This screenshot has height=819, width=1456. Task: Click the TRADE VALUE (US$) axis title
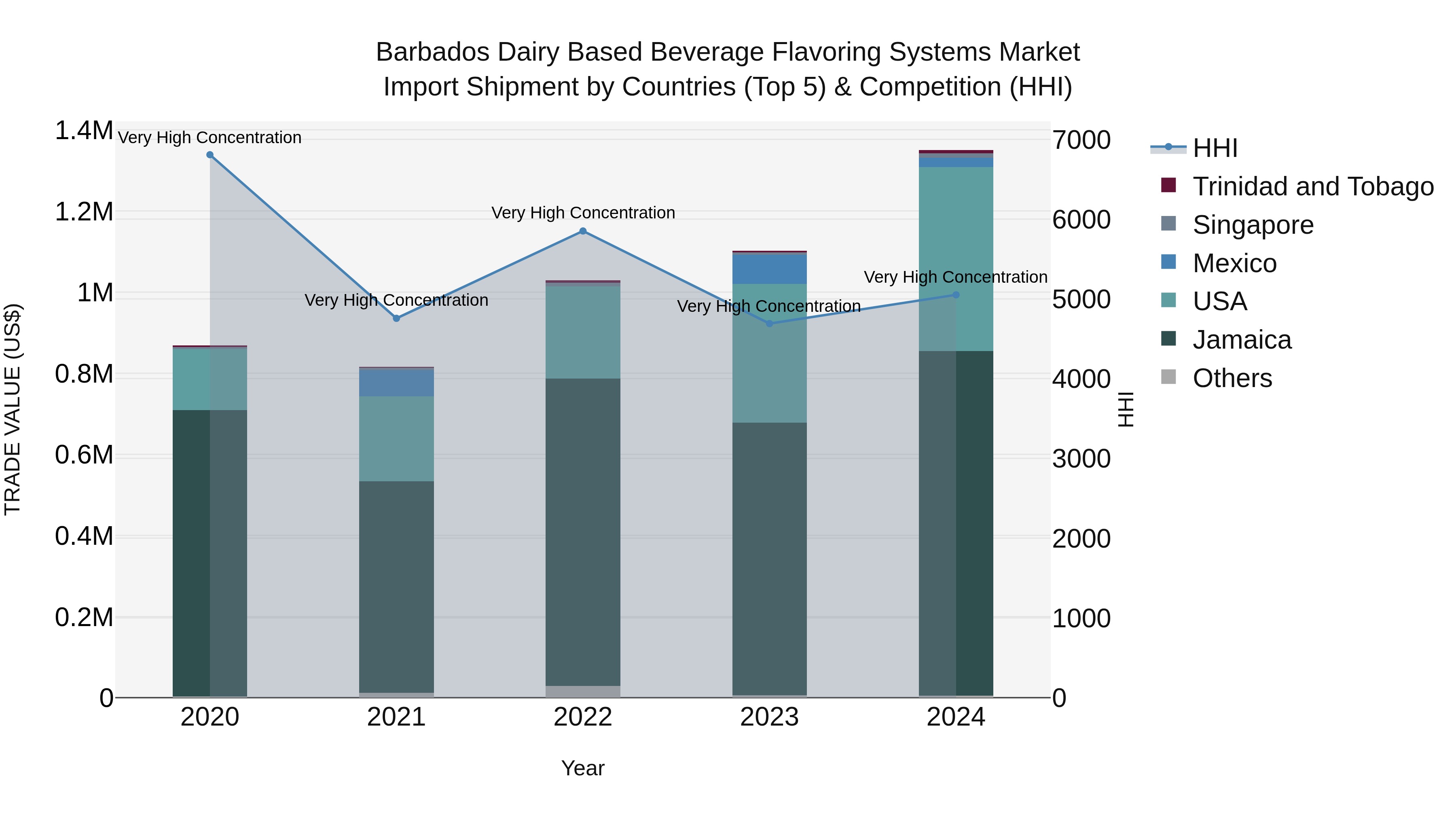click(x=13, y=409)
